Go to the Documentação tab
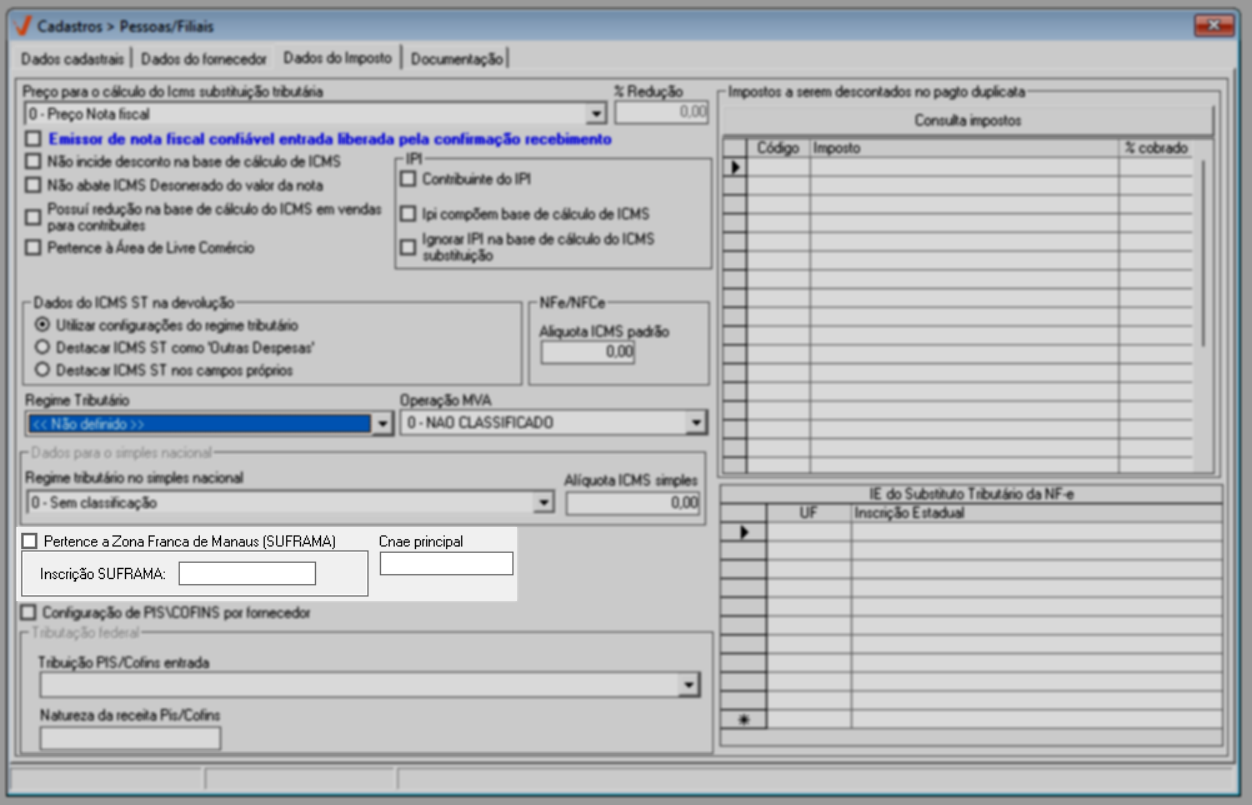 456,58
